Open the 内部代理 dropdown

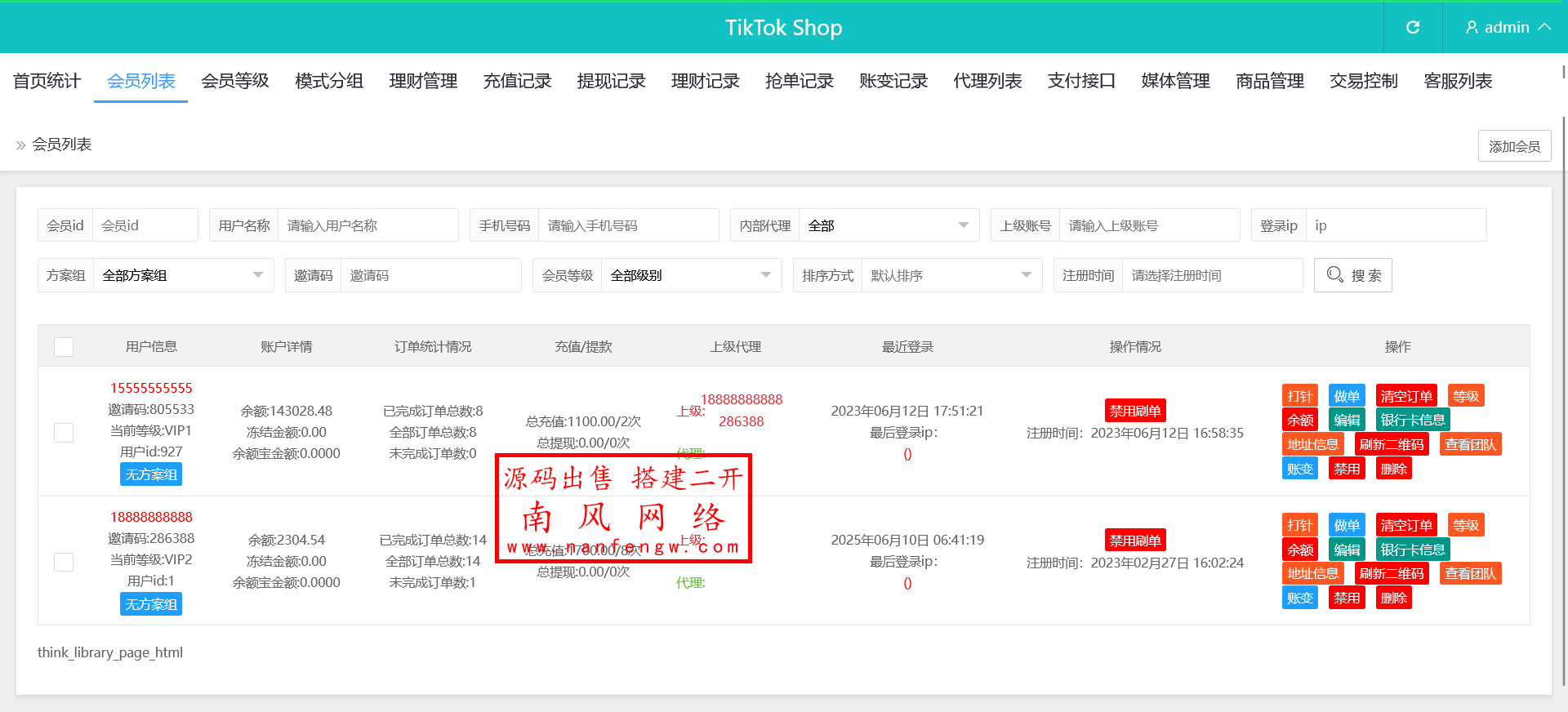(x=889, y=225)
